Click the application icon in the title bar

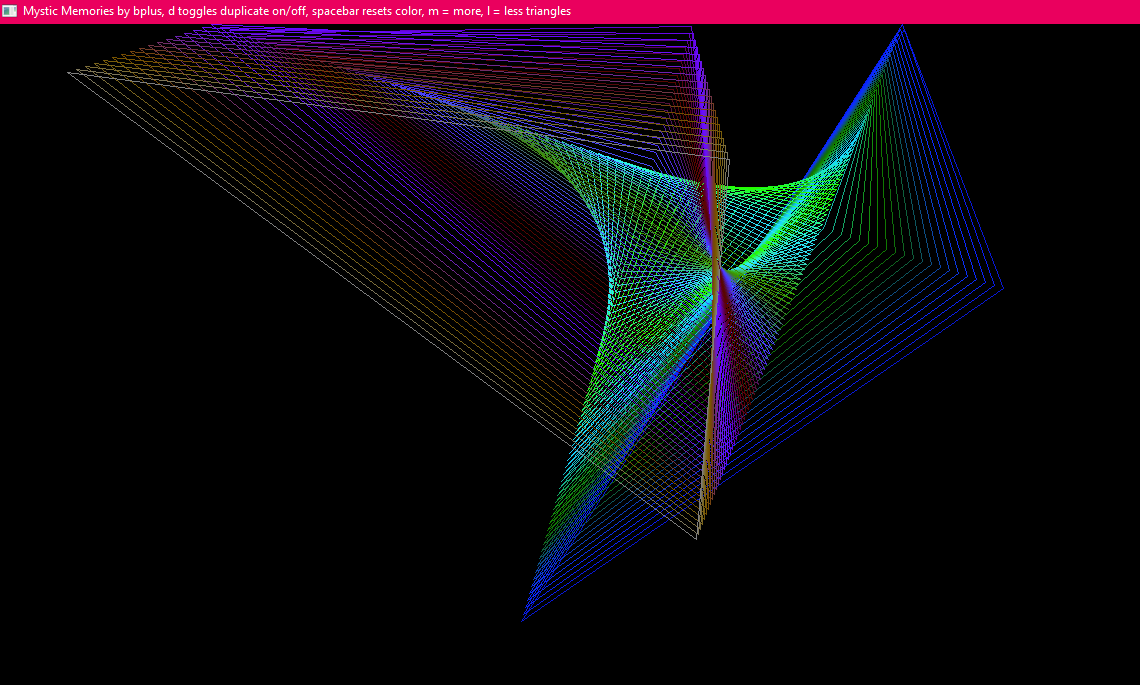click(9, 11)
